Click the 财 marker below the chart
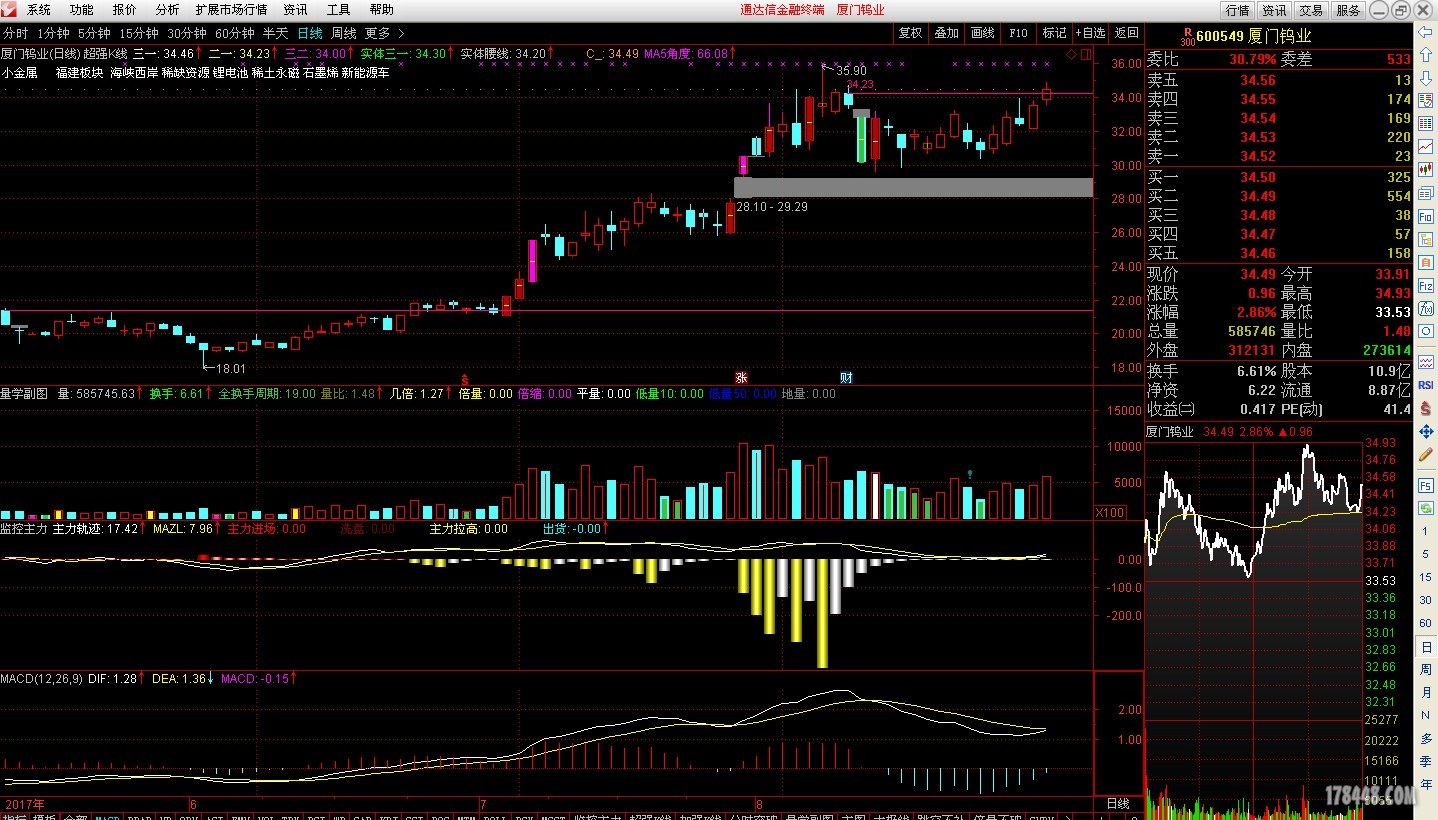This screenshot has width=1438, height=820. (x=846, y=378)
